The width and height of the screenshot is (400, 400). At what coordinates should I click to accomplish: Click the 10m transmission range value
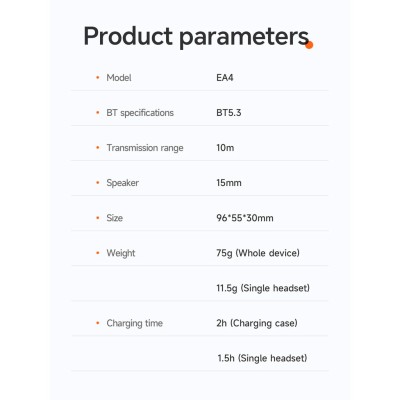click(x=225, y=148)
